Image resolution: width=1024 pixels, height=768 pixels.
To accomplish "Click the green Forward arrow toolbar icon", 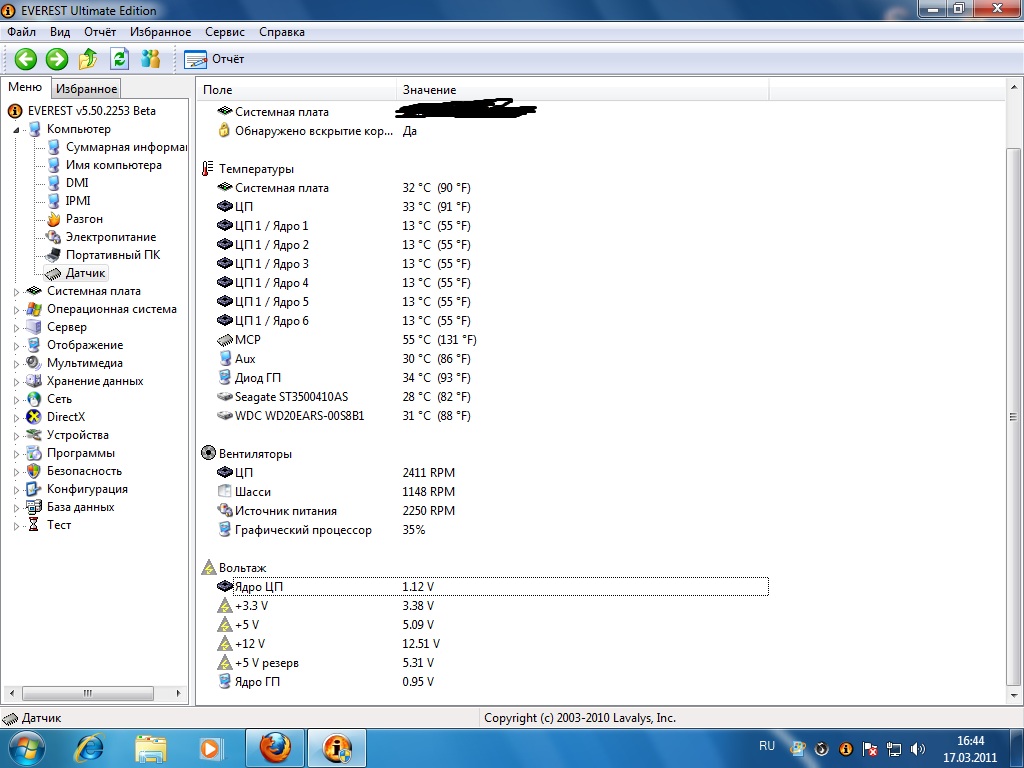I will 57,59.
